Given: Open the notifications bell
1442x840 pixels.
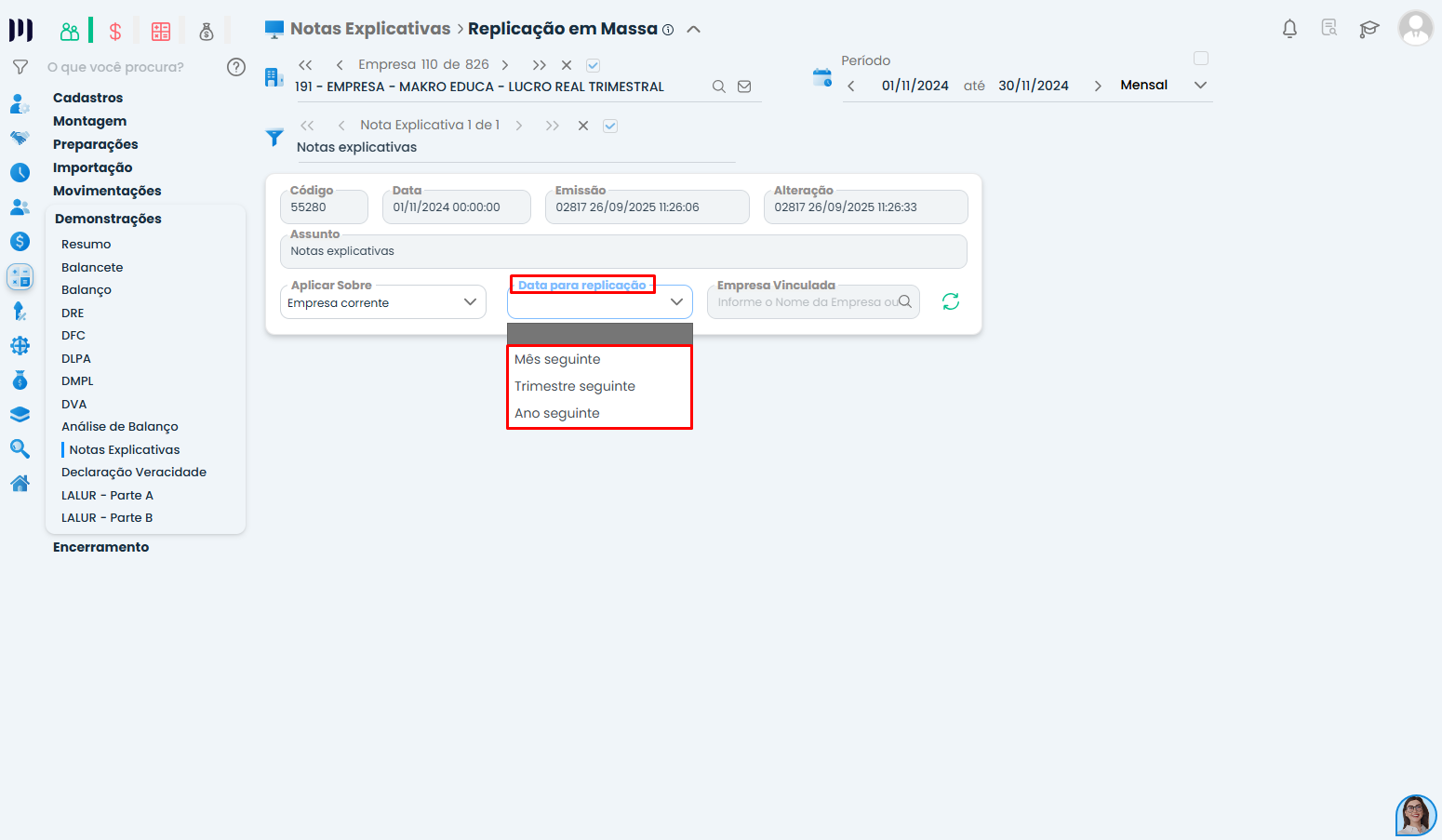Looking at the screenshot, I should (1289, 29).
